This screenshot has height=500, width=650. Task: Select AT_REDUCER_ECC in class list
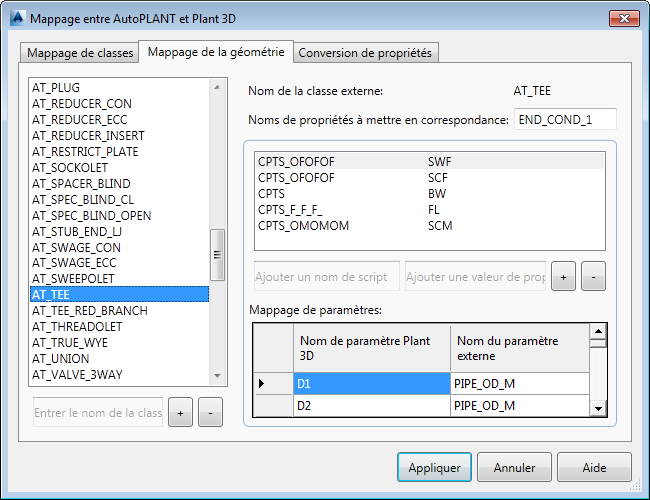pyautogui.click(x=119, y=120)
